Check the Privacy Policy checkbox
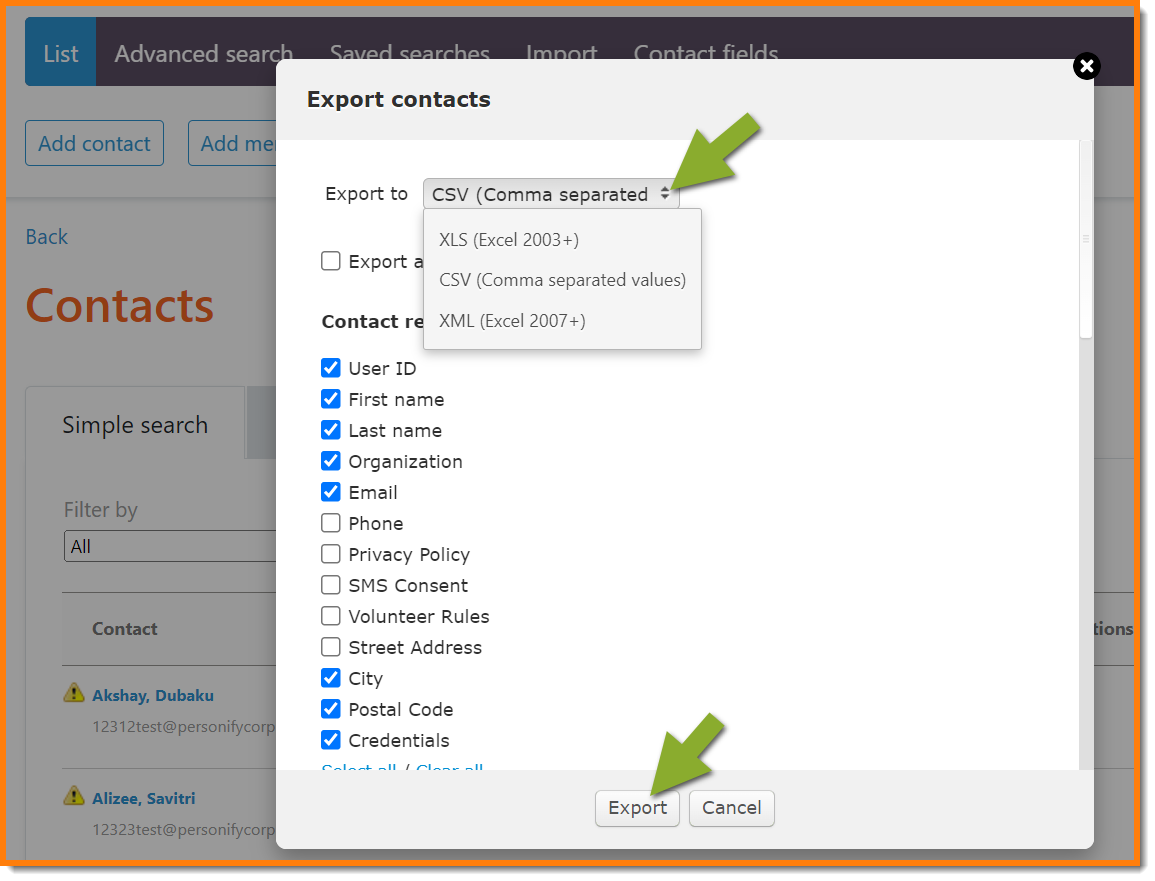1155x881 pixels. click(331, 553)
